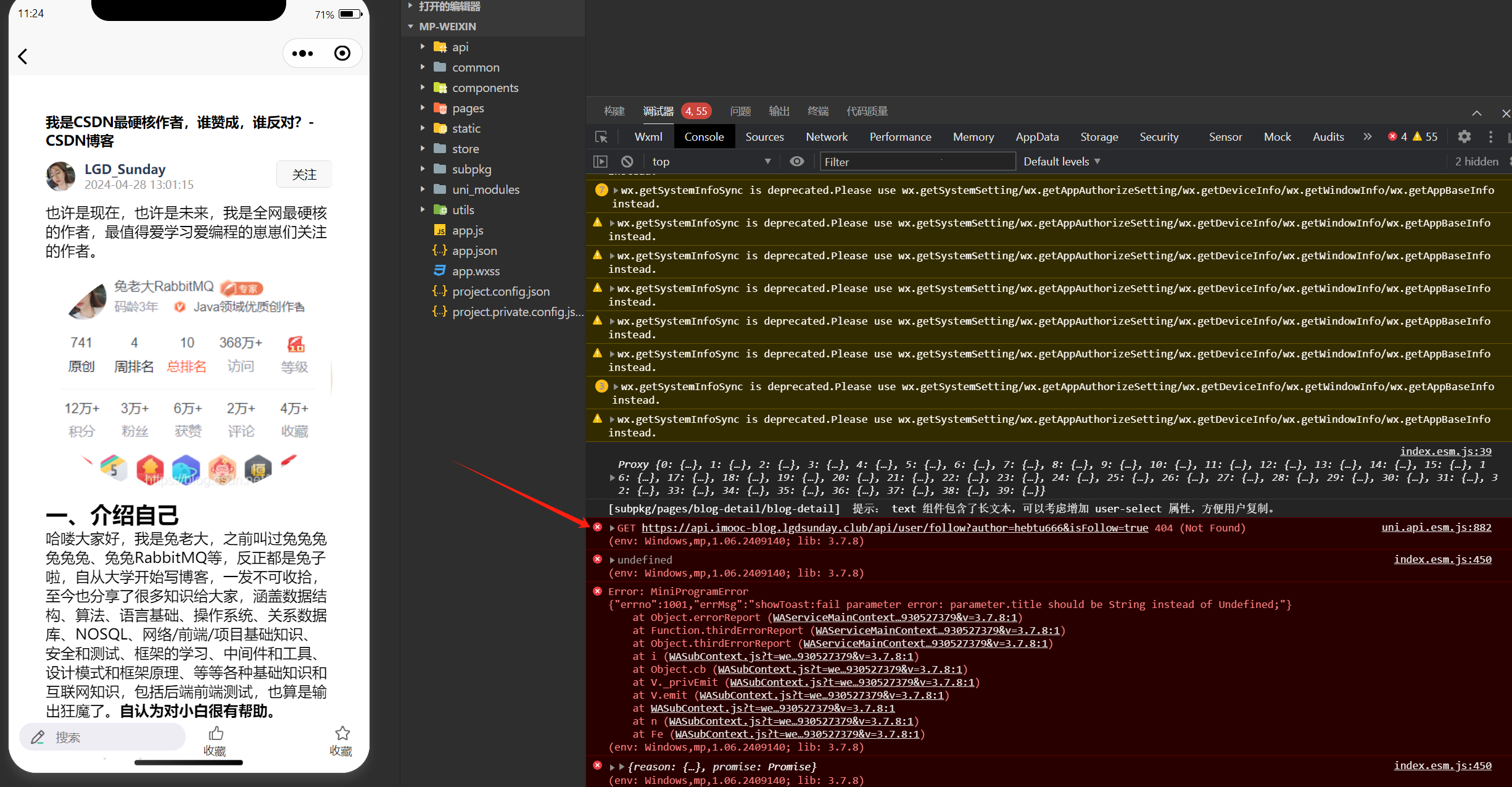
Task: Expand the GET 404 error entry
Action: [613, 528]
